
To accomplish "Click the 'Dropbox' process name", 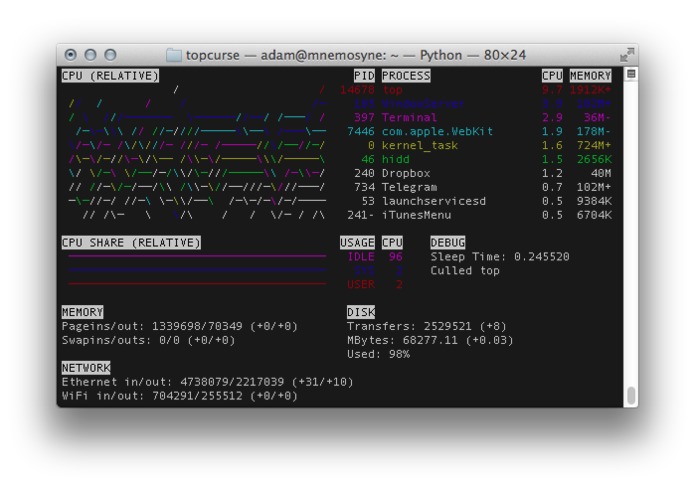I will (x=406, y=173).
